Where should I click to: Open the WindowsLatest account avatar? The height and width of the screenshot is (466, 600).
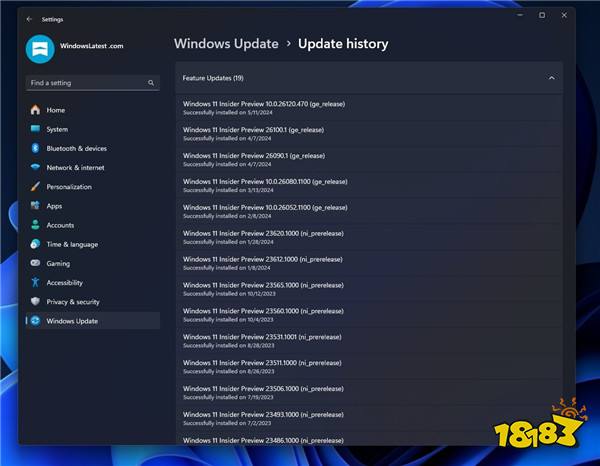[40, 49]
